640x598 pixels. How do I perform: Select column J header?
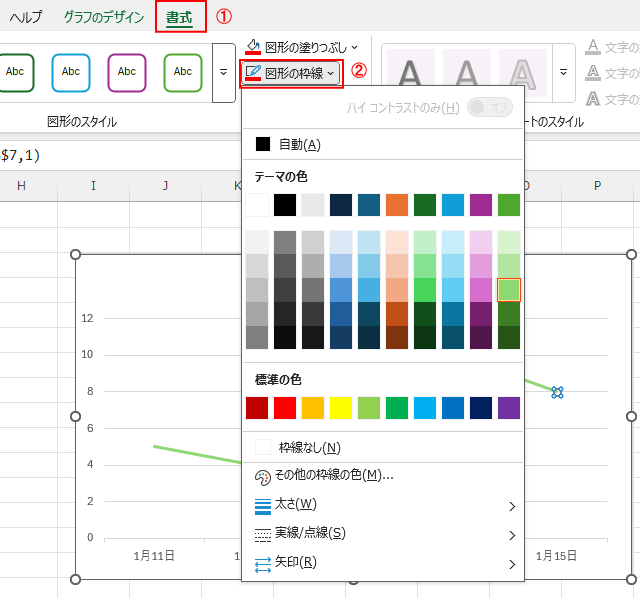click(x=165, y=186)
